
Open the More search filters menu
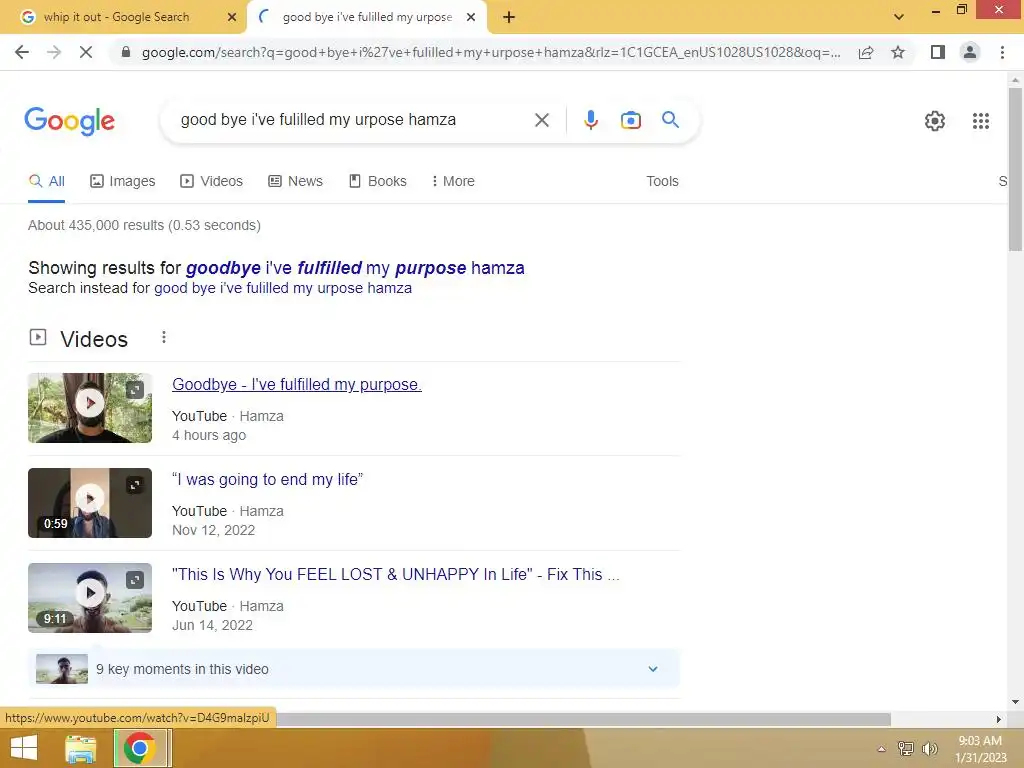(x=453, y=181)
